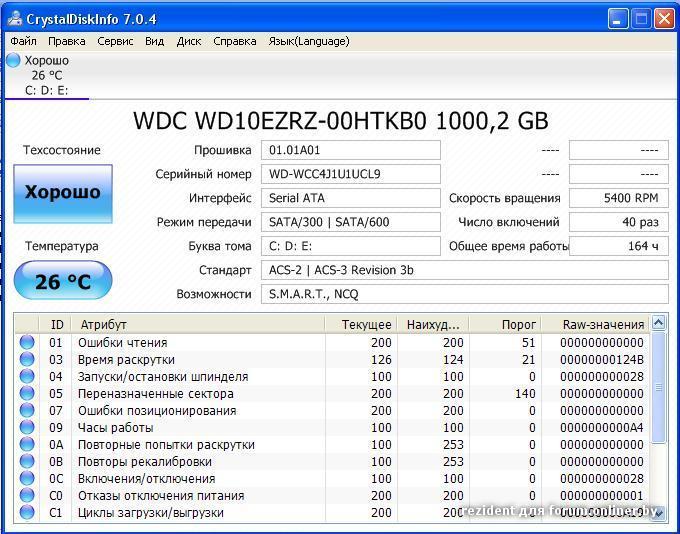
Task: Minimize the CrystalDiskInfo window
Action: point(617,19)
